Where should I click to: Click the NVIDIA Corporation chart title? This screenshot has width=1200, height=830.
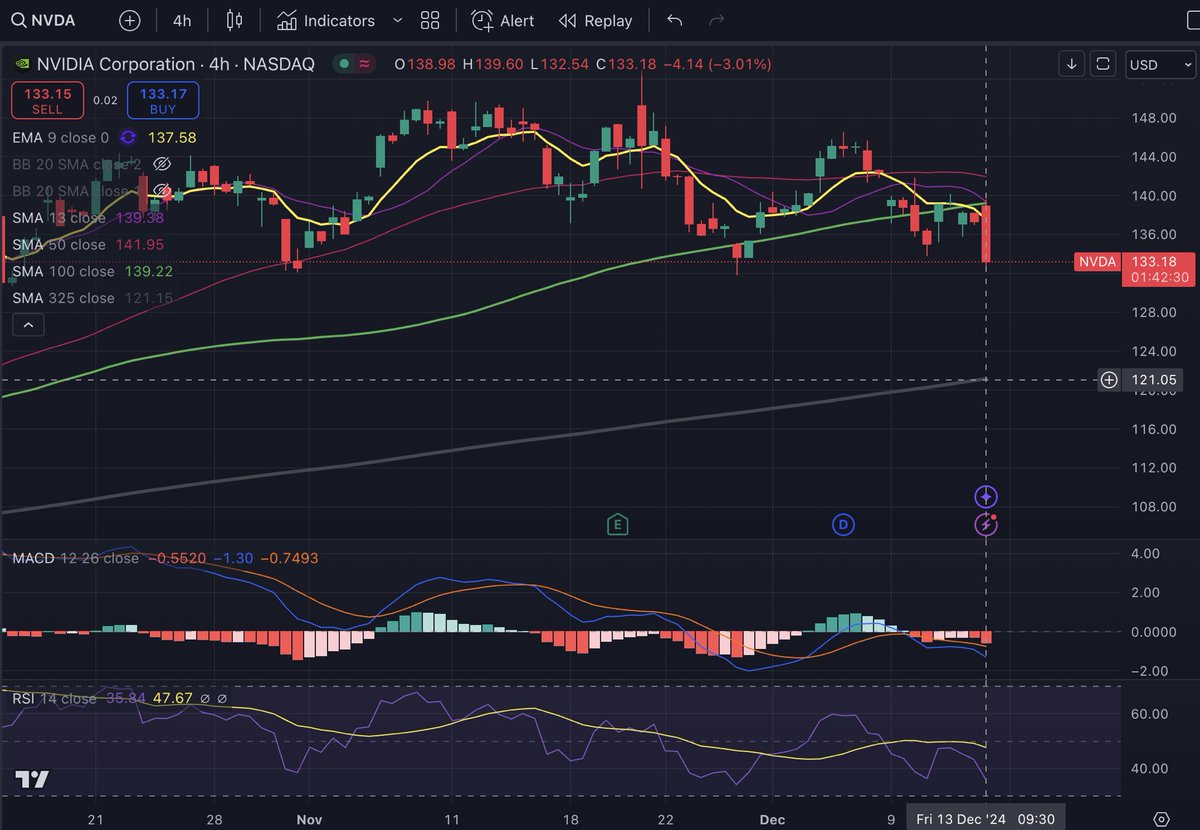point(174,64)
